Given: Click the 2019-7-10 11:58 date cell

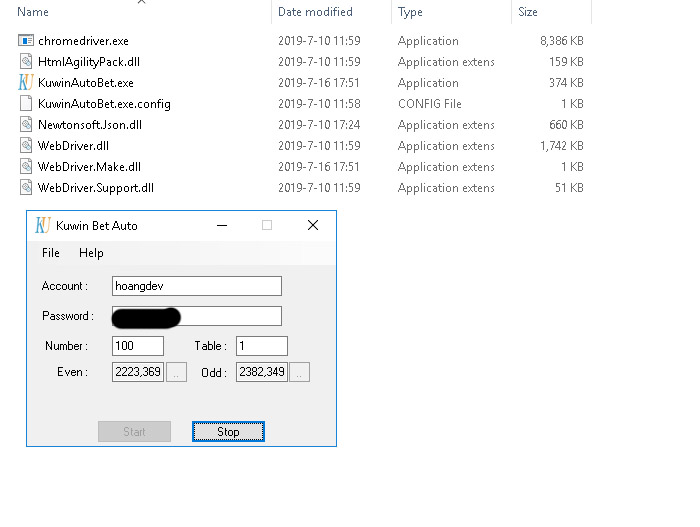Looking at the screenshot, I should (319, 104).
